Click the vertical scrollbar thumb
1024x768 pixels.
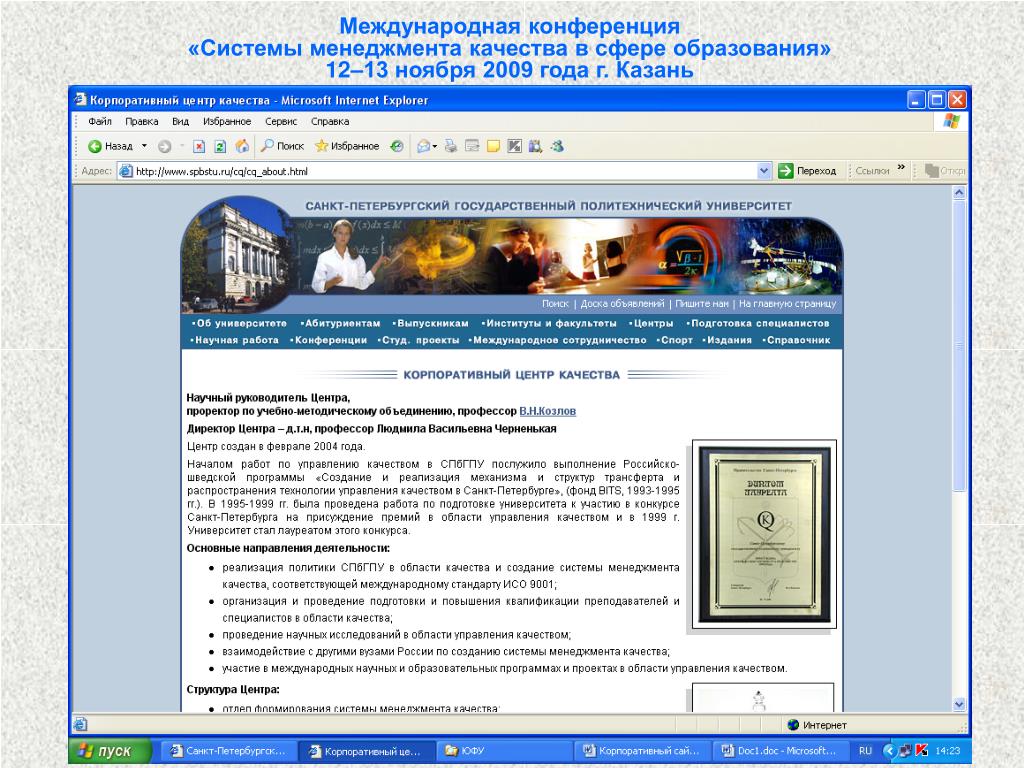click(x=959, y=345)
